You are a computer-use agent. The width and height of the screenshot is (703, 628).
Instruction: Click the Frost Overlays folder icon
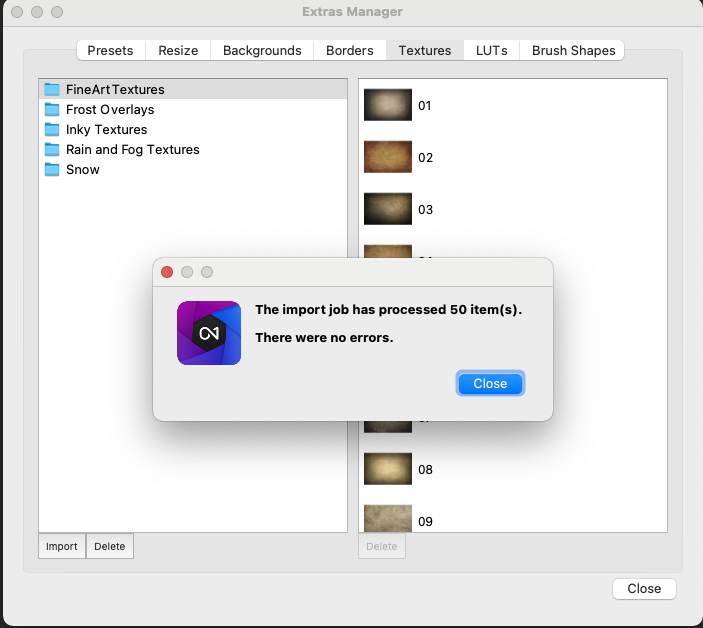(52, 110)
